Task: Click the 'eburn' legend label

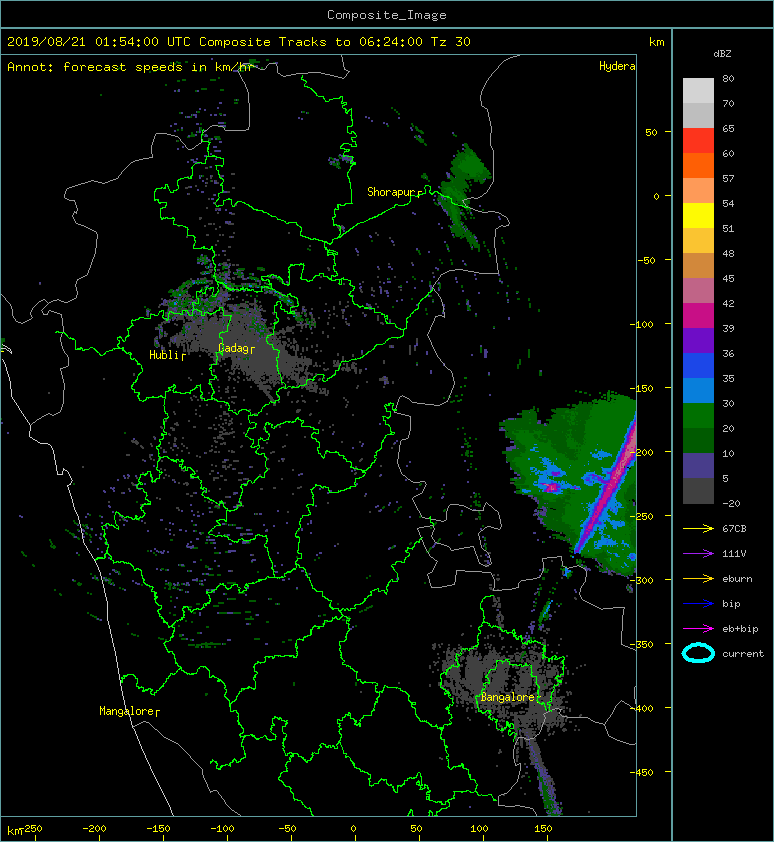Action: pos(737,578)
